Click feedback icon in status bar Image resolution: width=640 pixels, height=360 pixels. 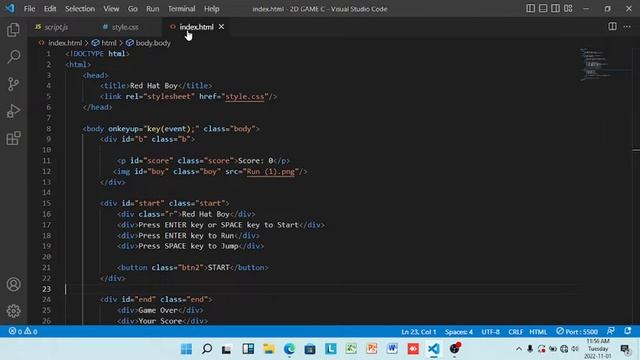611,331
